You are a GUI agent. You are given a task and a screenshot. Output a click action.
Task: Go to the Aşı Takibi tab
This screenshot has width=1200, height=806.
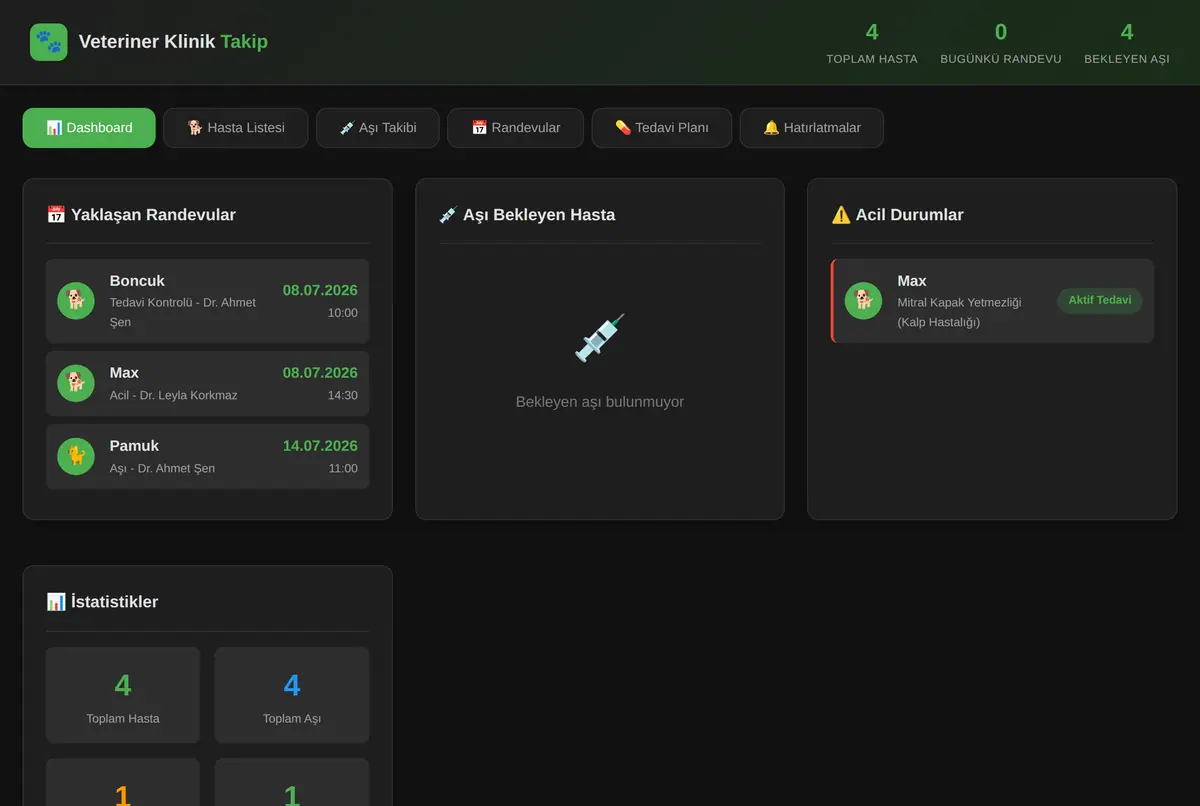[378, 128]
